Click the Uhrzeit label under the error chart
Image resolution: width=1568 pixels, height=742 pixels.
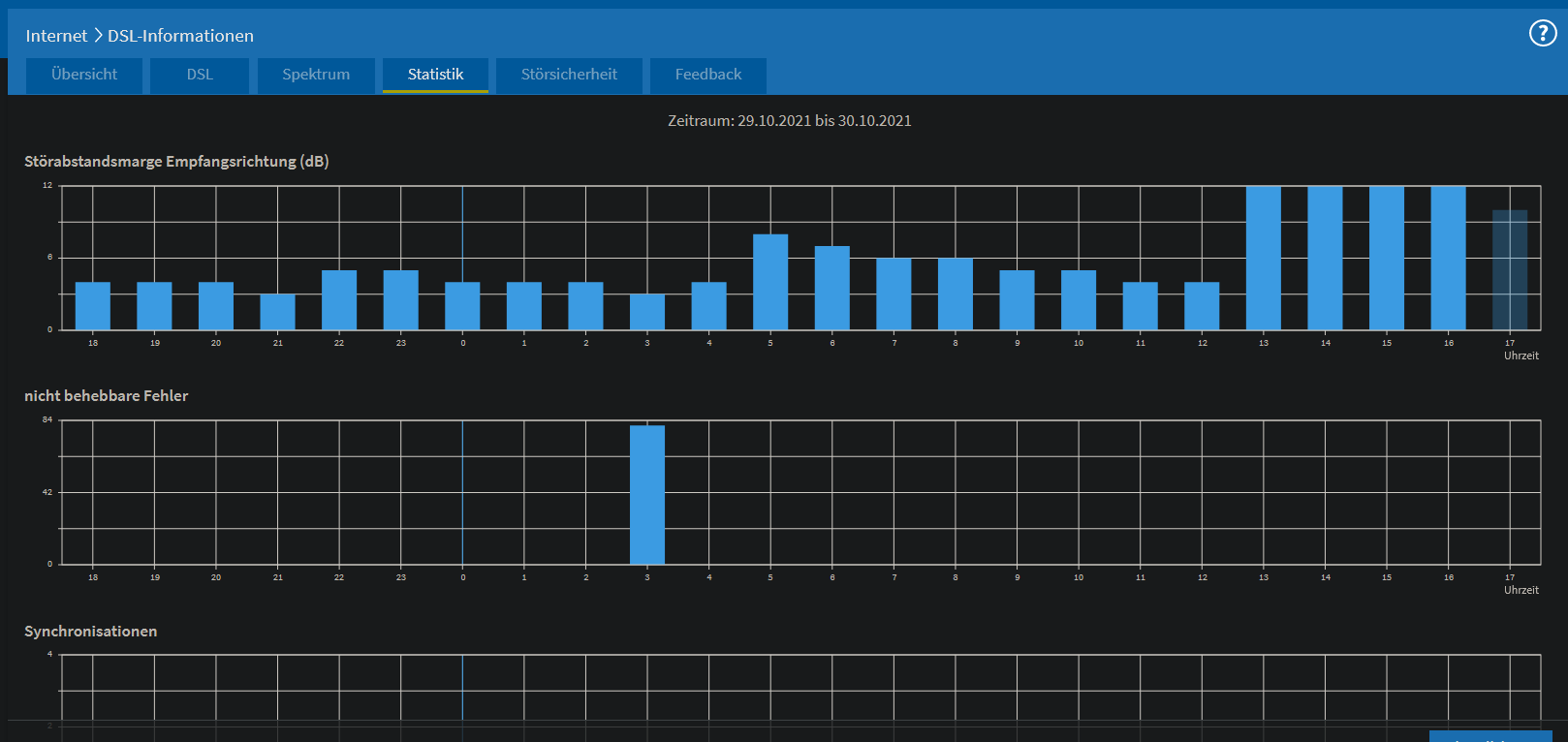[x=1521, y=590]
